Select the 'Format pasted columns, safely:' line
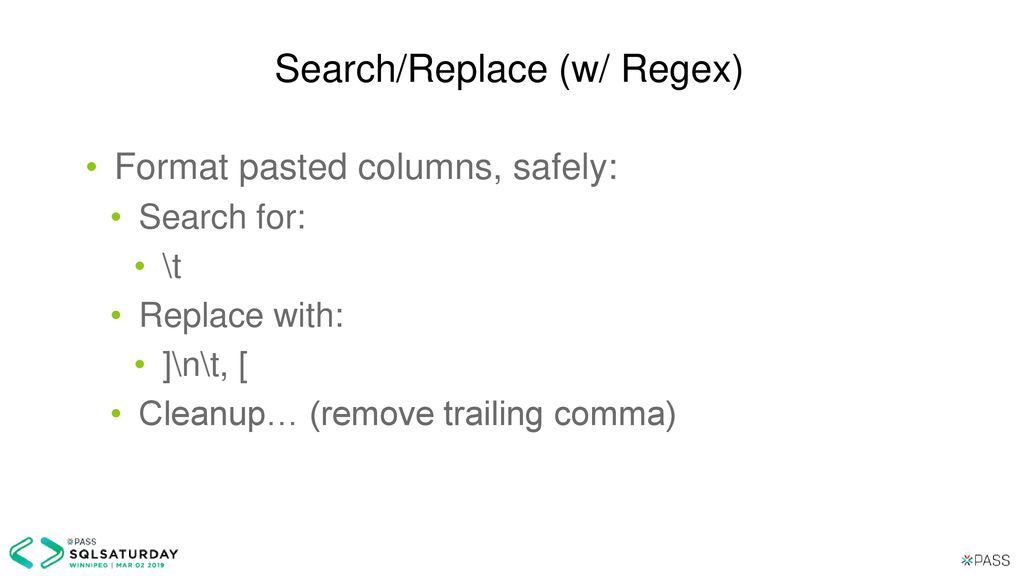Screen dimensions: 1024x576 (x=366, y=167)
